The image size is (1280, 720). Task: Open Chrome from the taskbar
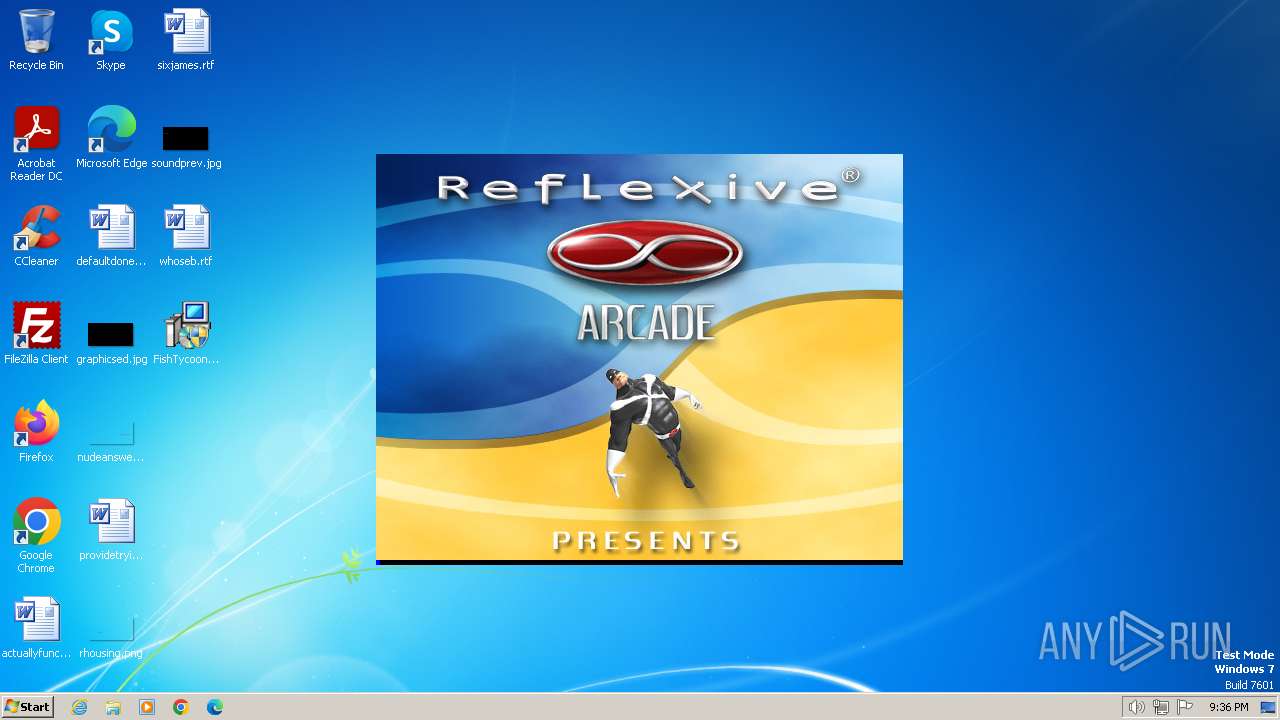[181, 707]
